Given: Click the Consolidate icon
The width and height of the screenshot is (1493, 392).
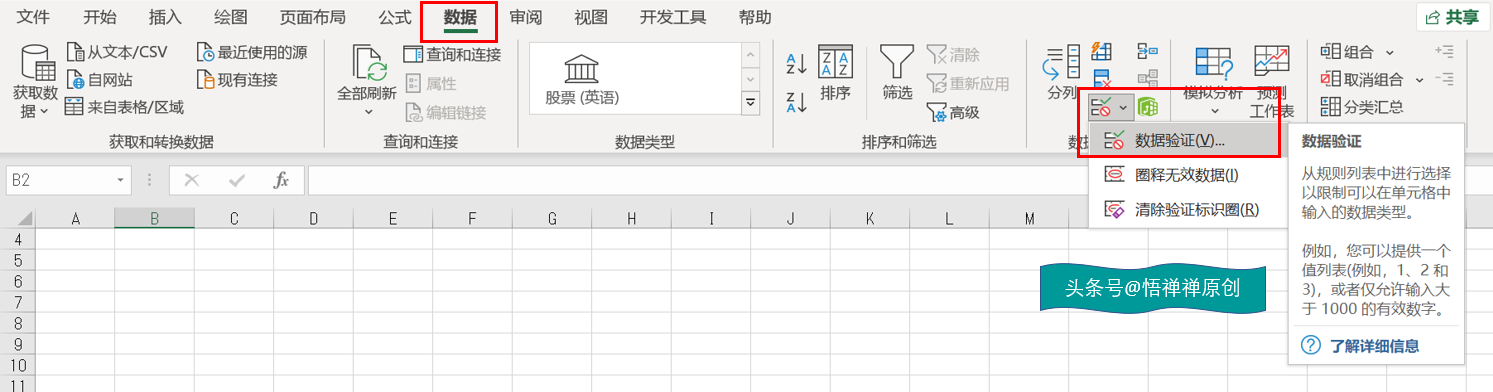Looking at the screenshot, I should click(x=1147, y=50).
